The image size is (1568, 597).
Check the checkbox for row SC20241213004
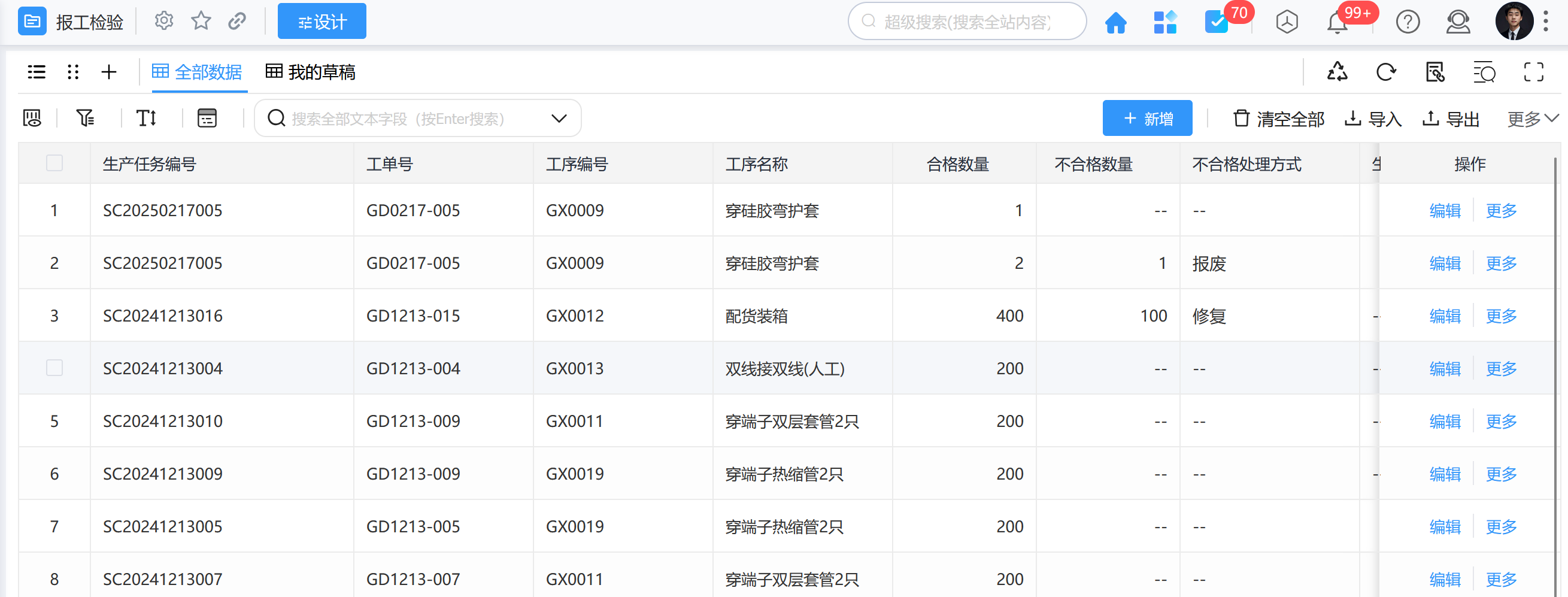[x=55, y=368]
